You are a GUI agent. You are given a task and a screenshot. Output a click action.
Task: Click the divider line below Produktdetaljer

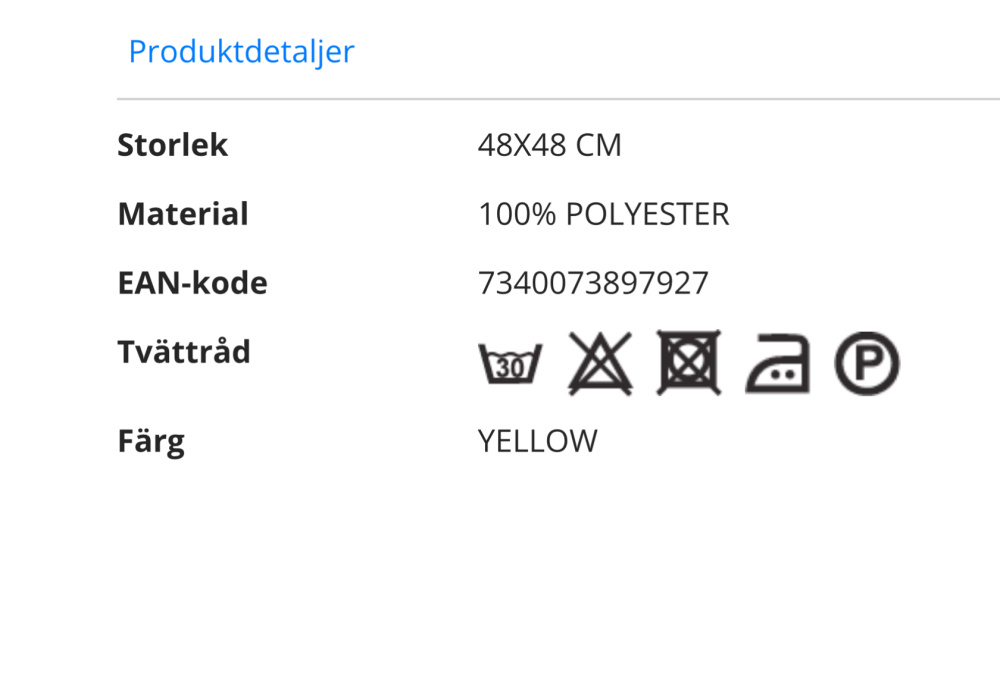(558, 99)
